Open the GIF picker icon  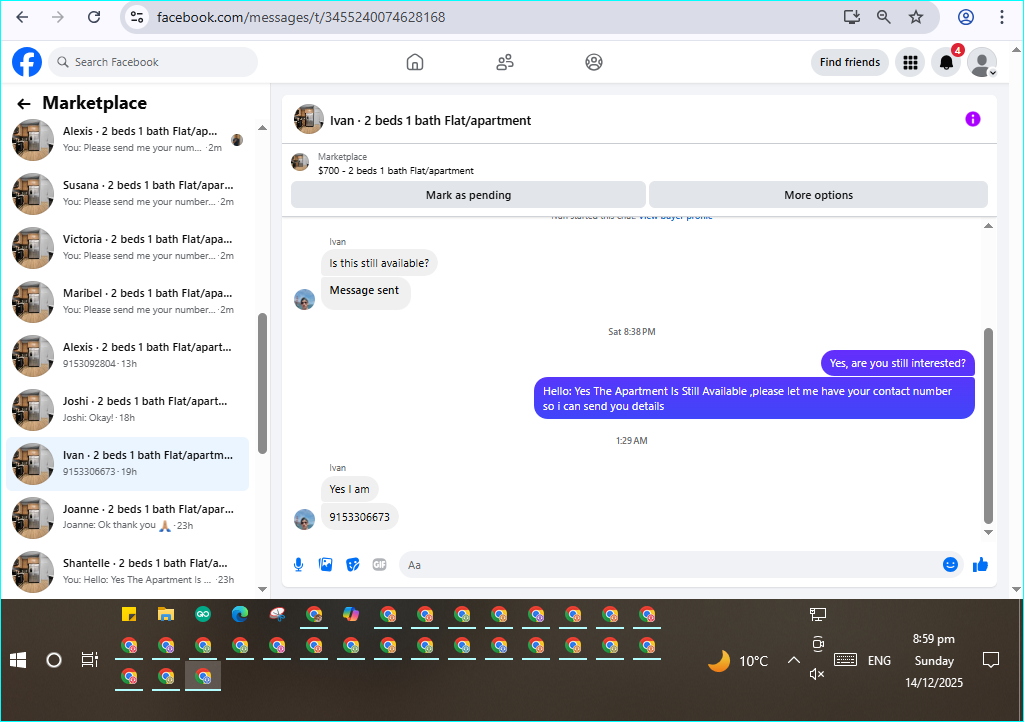click(x=379, y=565)
